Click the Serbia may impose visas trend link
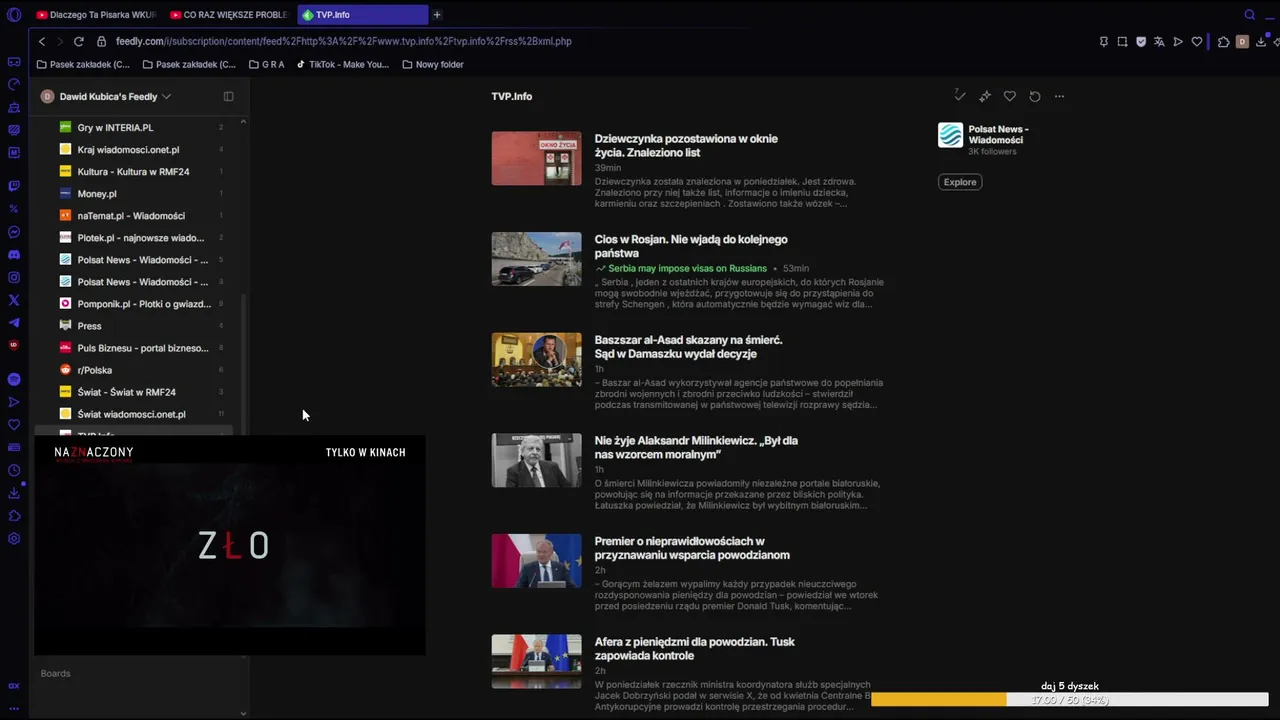The width and height of the screenshot is (1280, 720). pyautogui.click(x=687, y=269)
